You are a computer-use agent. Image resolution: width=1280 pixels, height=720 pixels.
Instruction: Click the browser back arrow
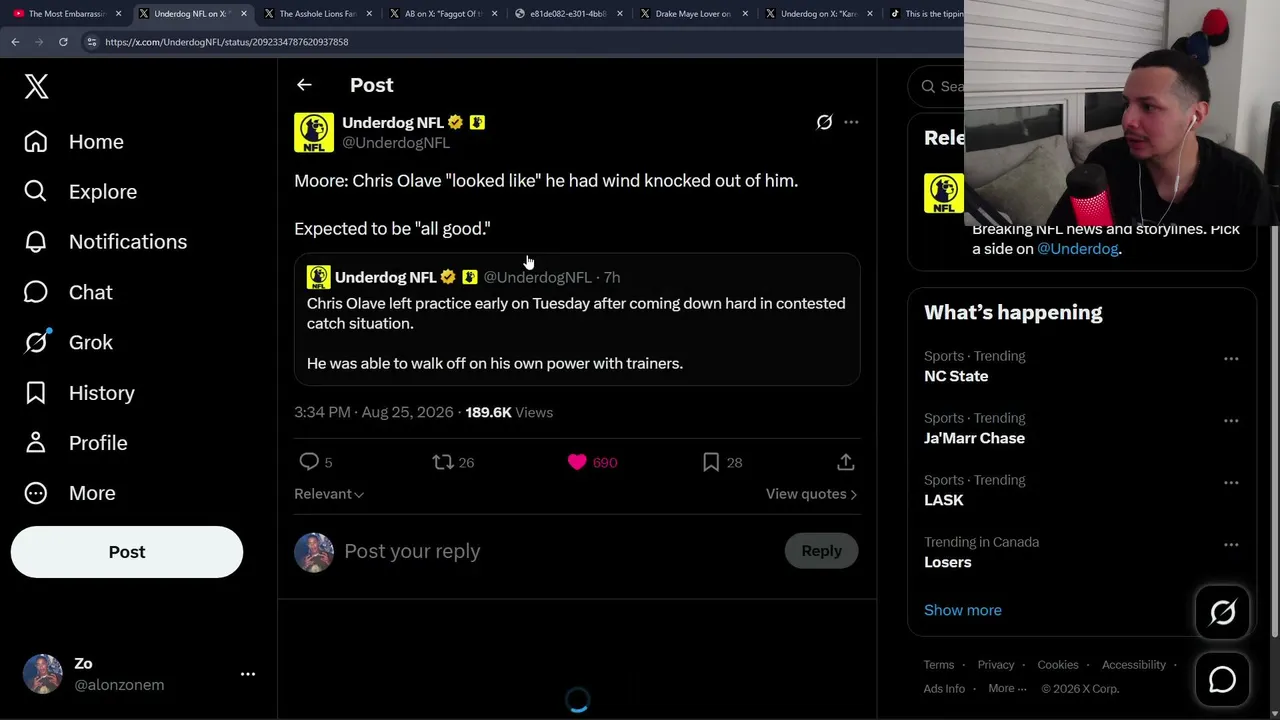point(15,42)
